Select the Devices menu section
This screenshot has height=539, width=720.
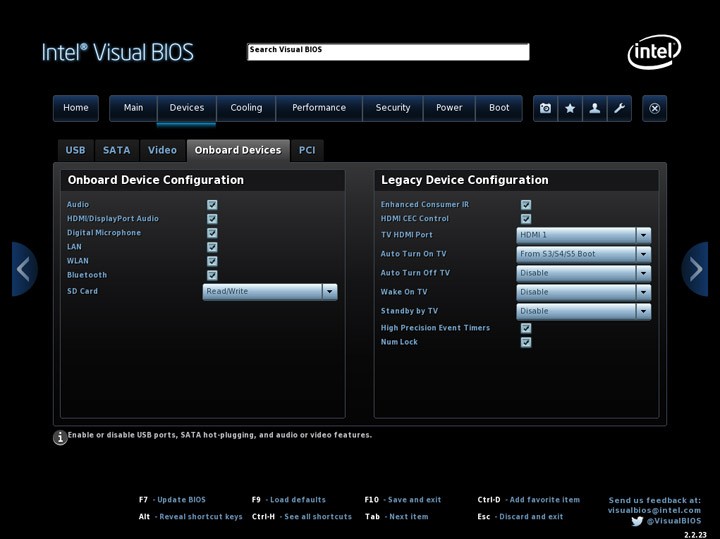187,108
